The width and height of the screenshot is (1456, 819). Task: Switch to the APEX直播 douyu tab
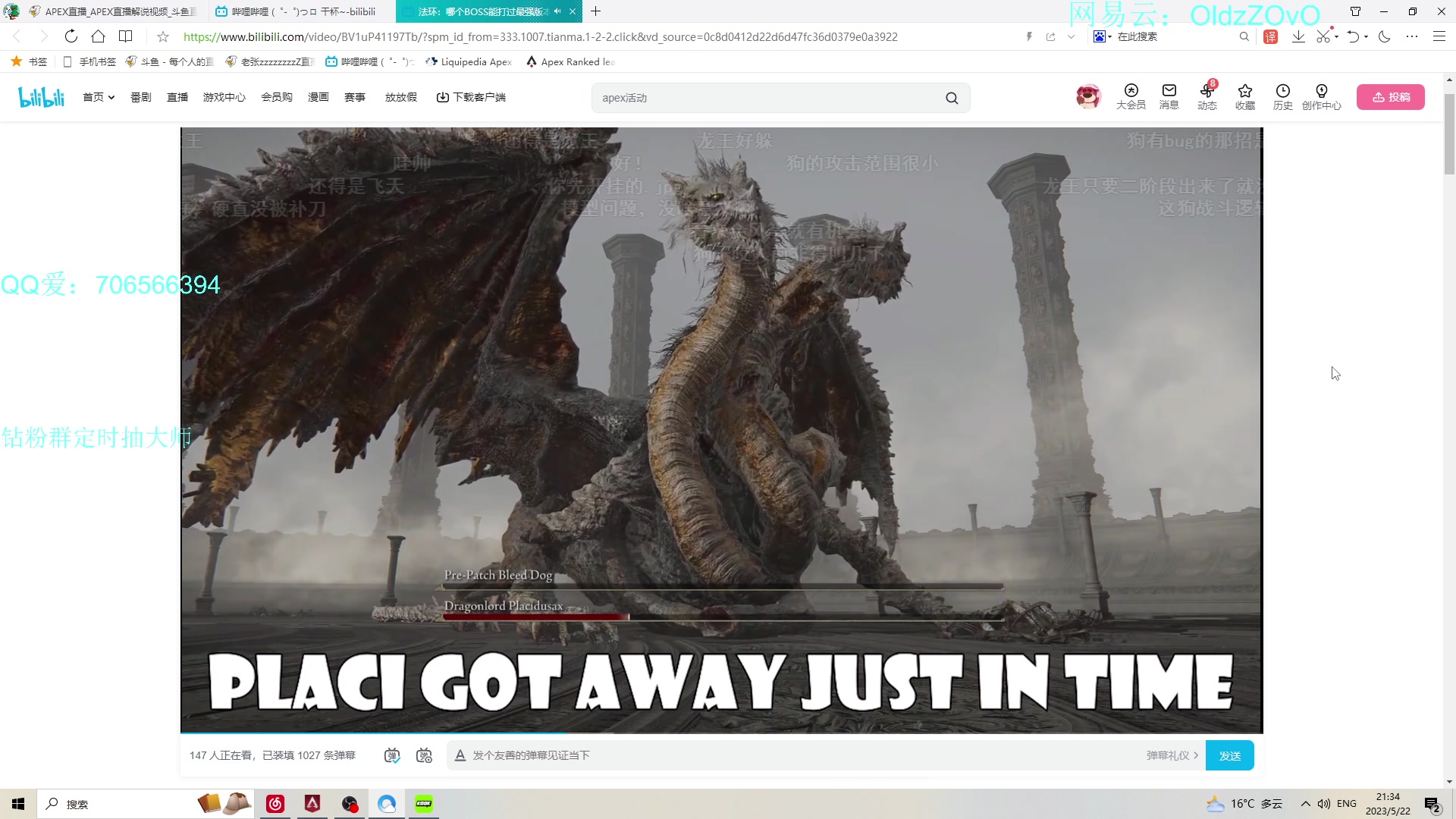tap(114, 11)
